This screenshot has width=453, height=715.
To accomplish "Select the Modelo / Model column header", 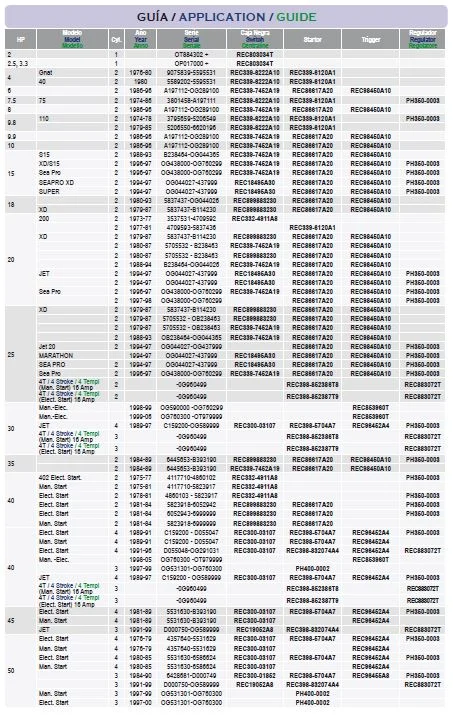I will pos(73,39).
